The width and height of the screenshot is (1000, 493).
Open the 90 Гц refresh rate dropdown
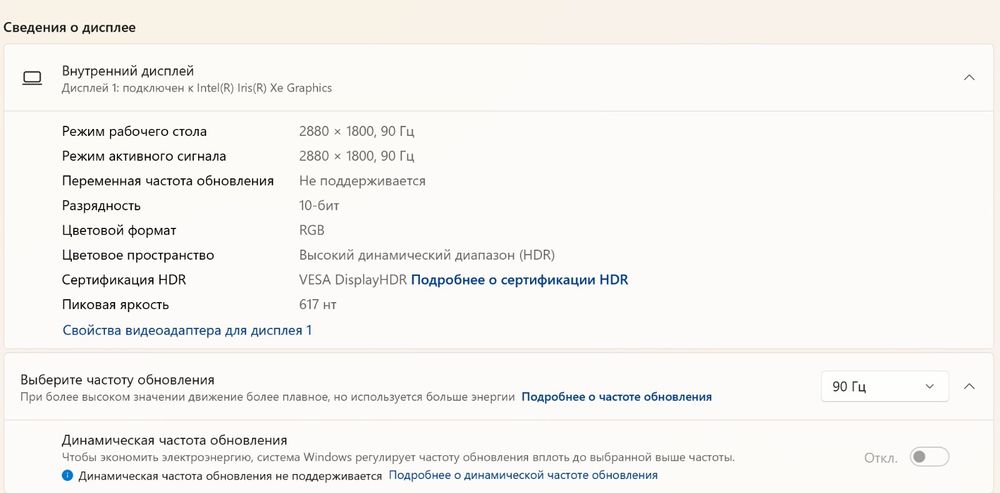883,386
